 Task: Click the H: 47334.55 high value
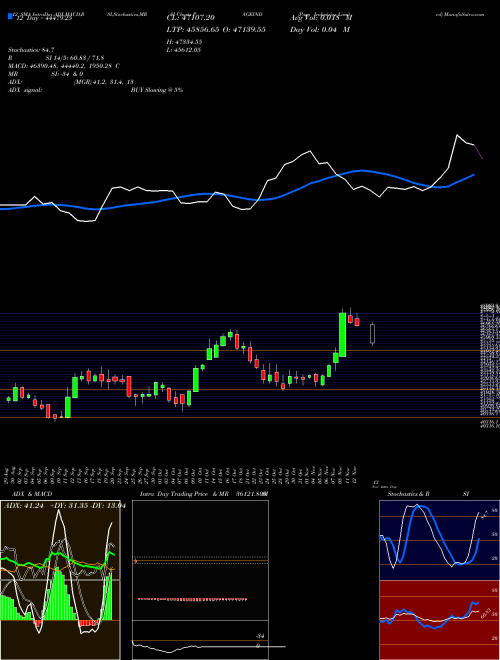point(184,42)
